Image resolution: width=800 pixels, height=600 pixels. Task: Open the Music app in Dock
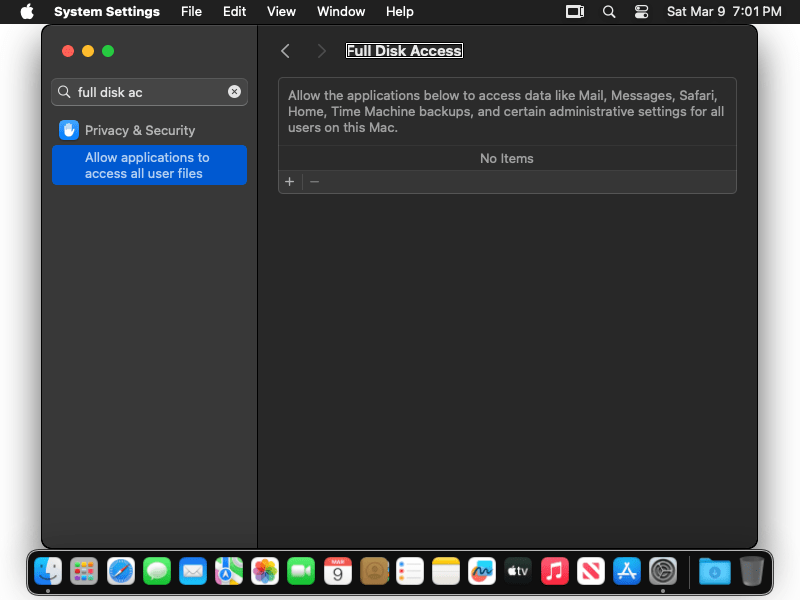coord(555,571)
